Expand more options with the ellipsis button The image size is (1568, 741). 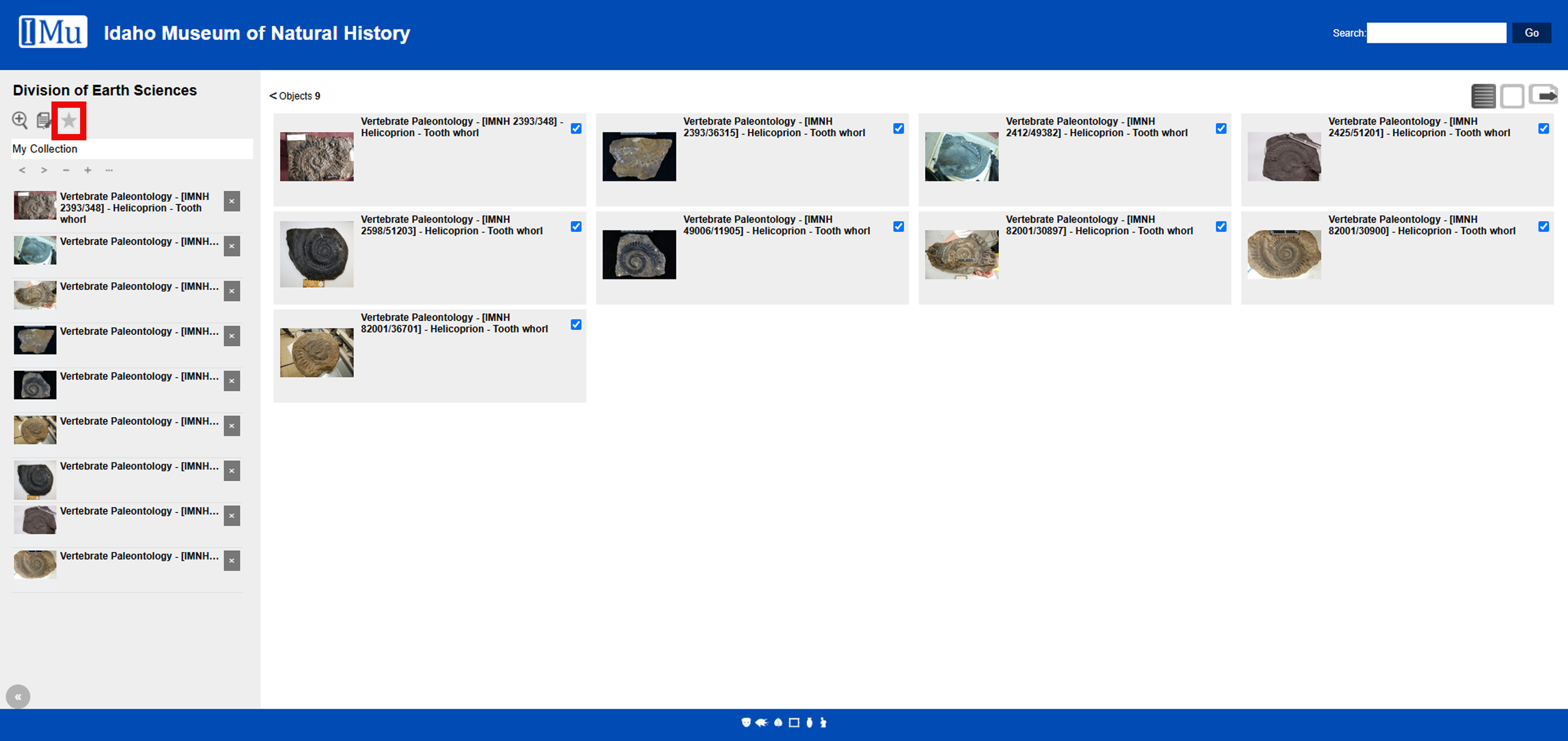[109, 170]
